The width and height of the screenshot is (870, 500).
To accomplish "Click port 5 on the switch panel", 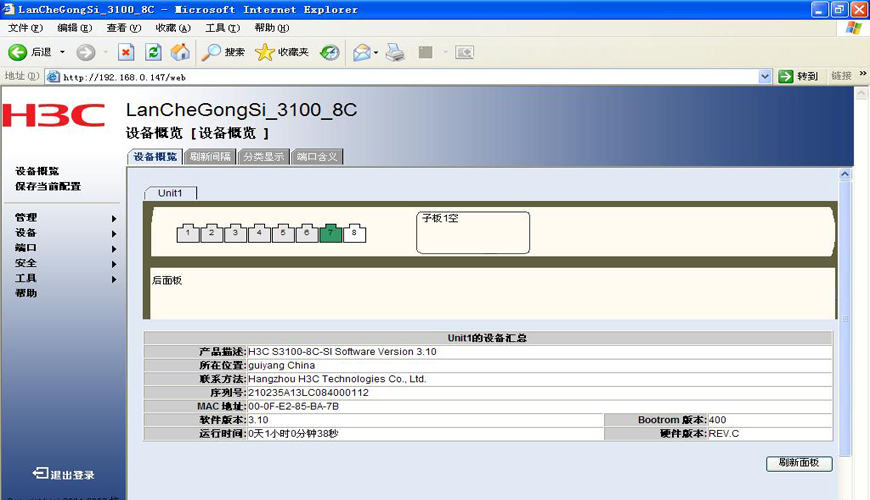I will point(283,233).
